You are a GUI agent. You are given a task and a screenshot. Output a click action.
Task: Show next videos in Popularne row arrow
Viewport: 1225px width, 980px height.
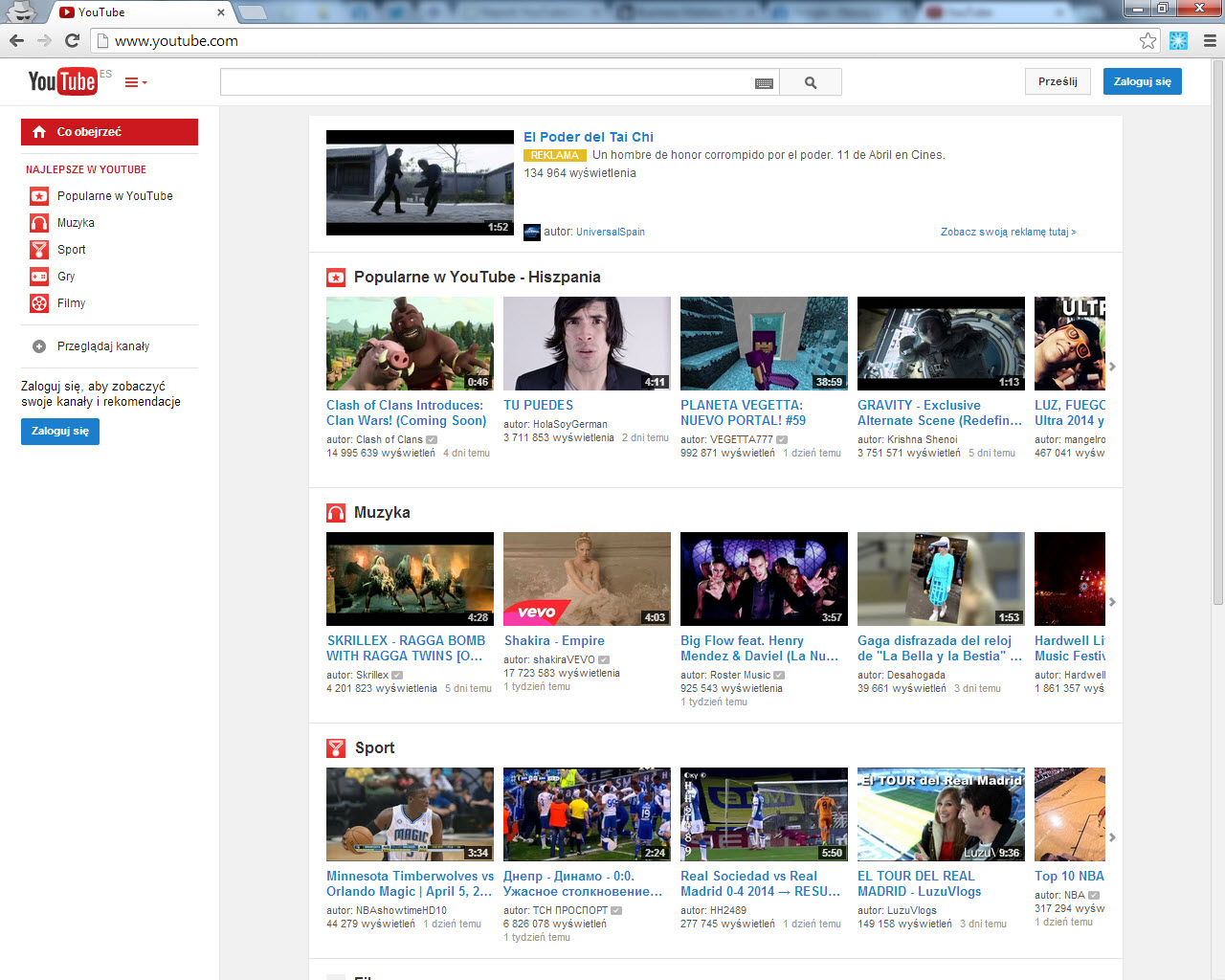pos(1112,367)
